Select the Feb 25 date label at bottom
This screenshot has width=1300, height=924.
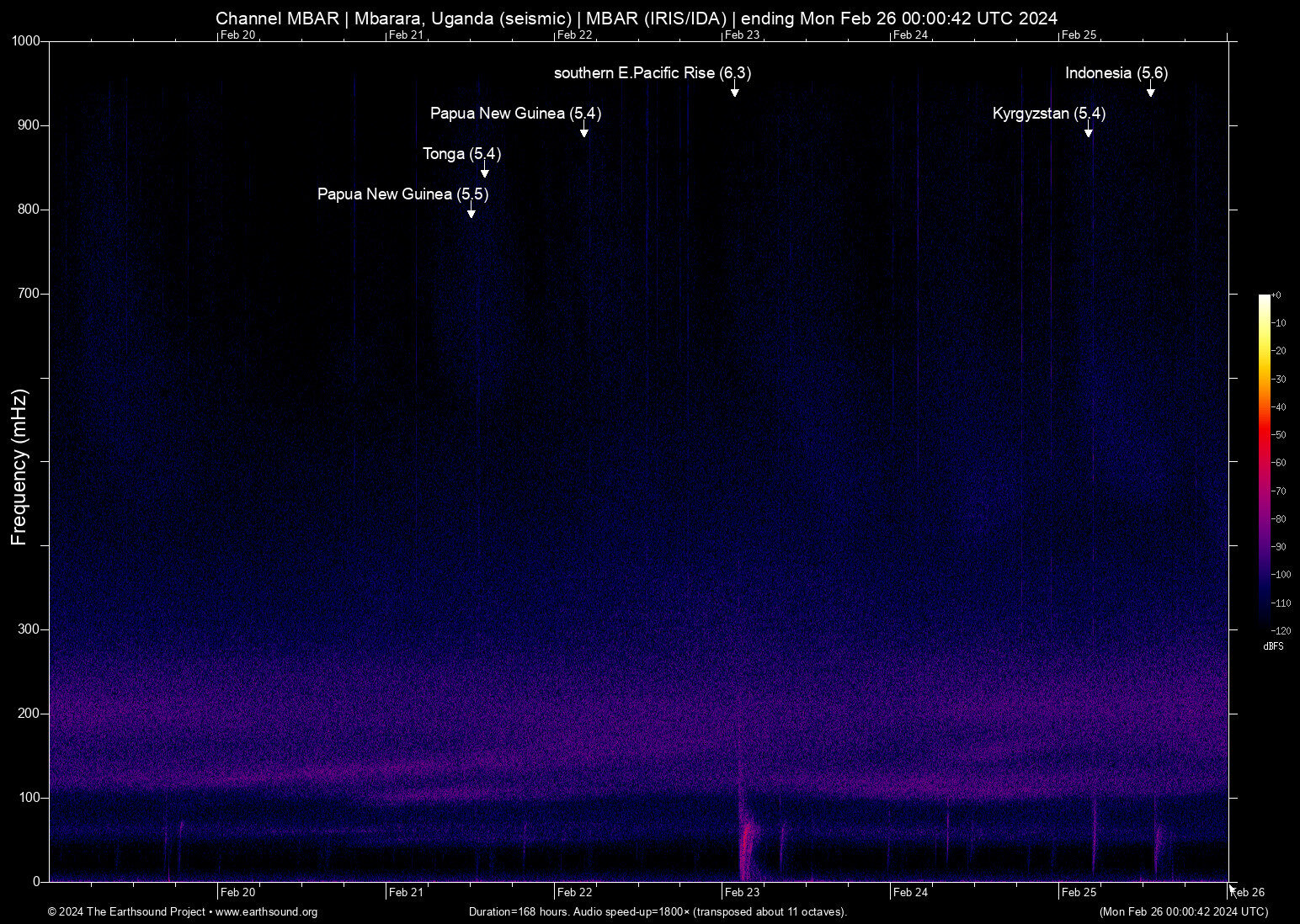(1079, 892)
